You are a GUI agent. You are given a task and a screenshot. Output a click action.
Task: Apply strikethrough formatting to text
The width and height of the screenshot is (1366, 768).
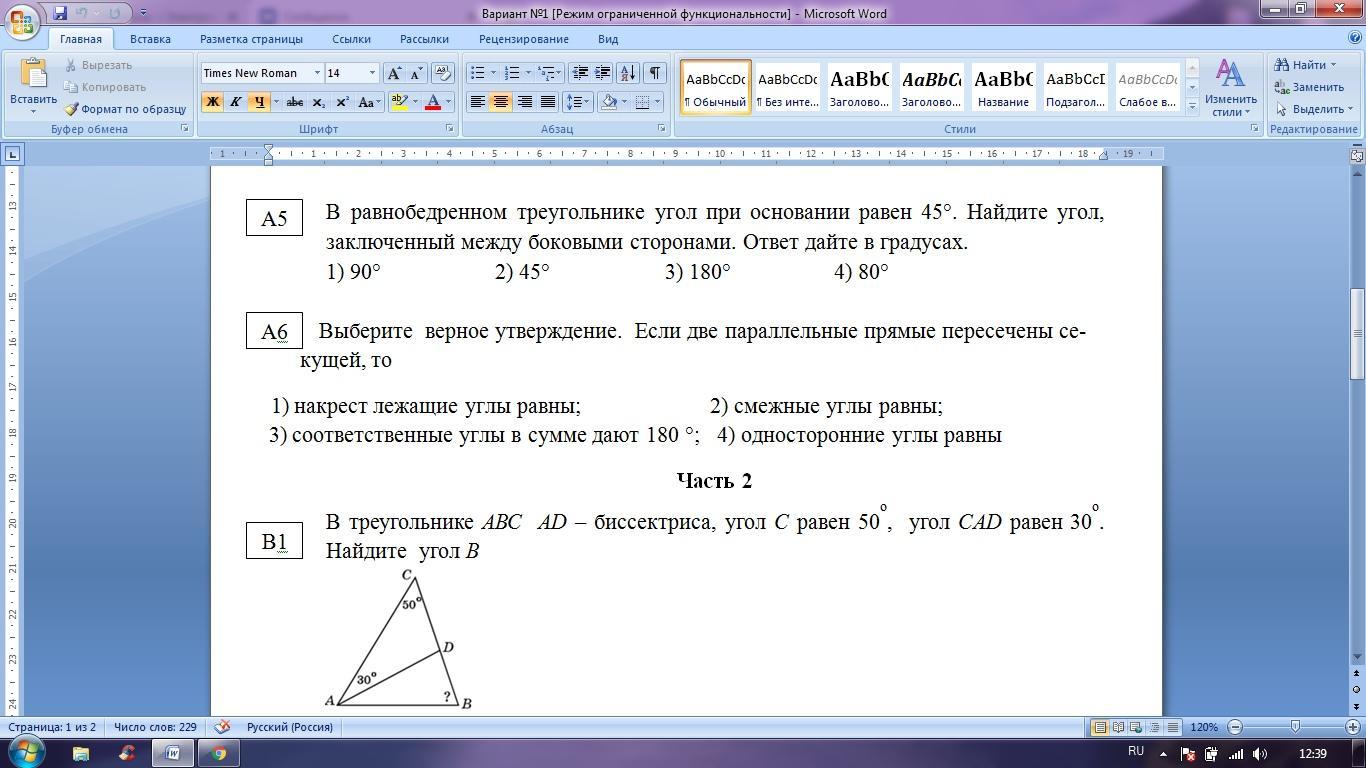coord(294,102)
